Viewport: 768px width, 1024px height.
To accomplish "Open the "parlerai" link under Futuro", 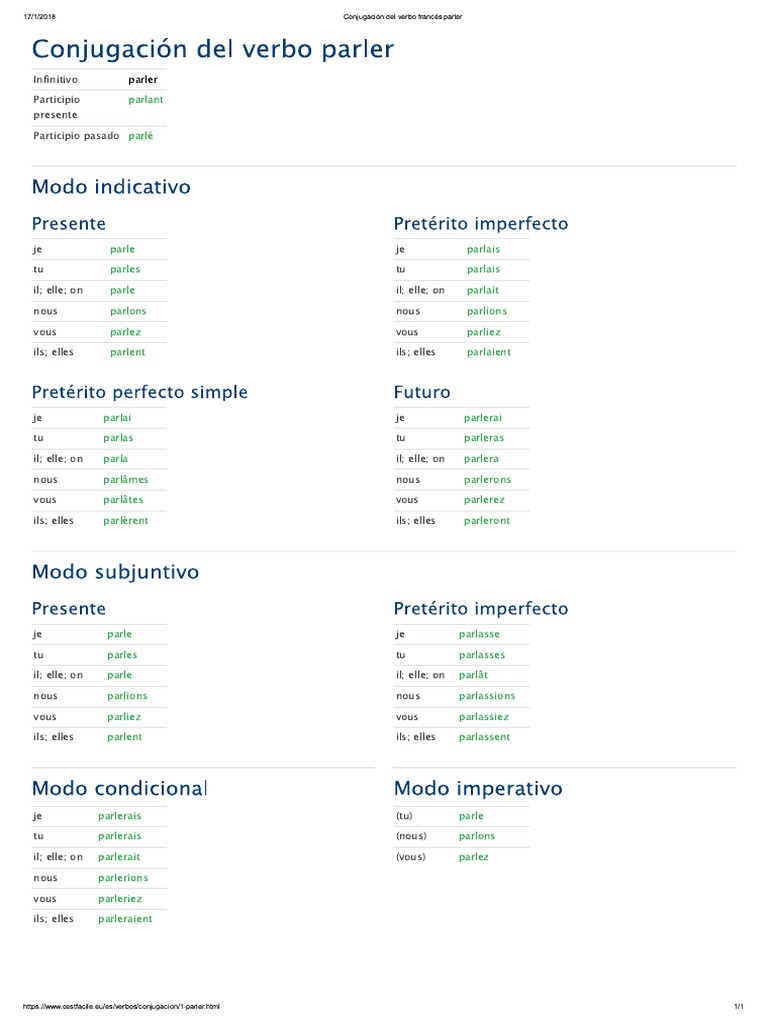I will coord(484,417).
